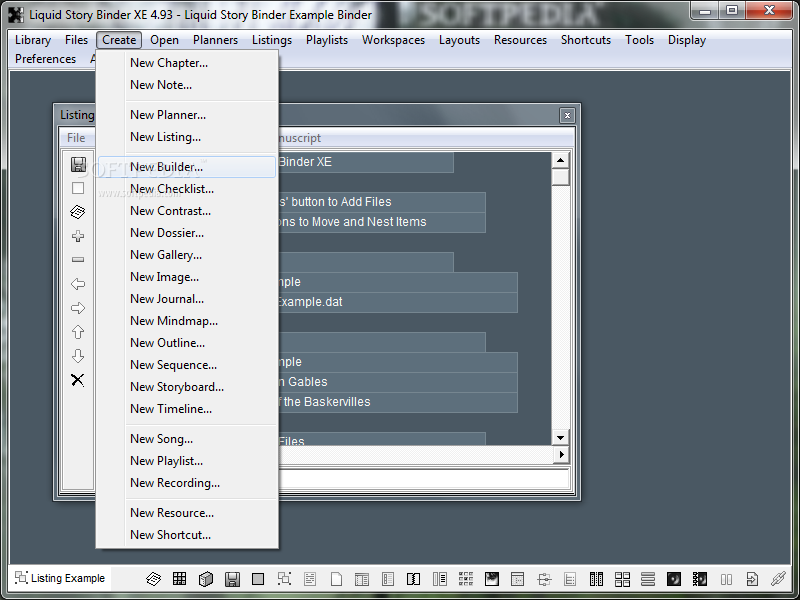Click the stacked sheets icon in bottom toolbar

coord(154,579)
